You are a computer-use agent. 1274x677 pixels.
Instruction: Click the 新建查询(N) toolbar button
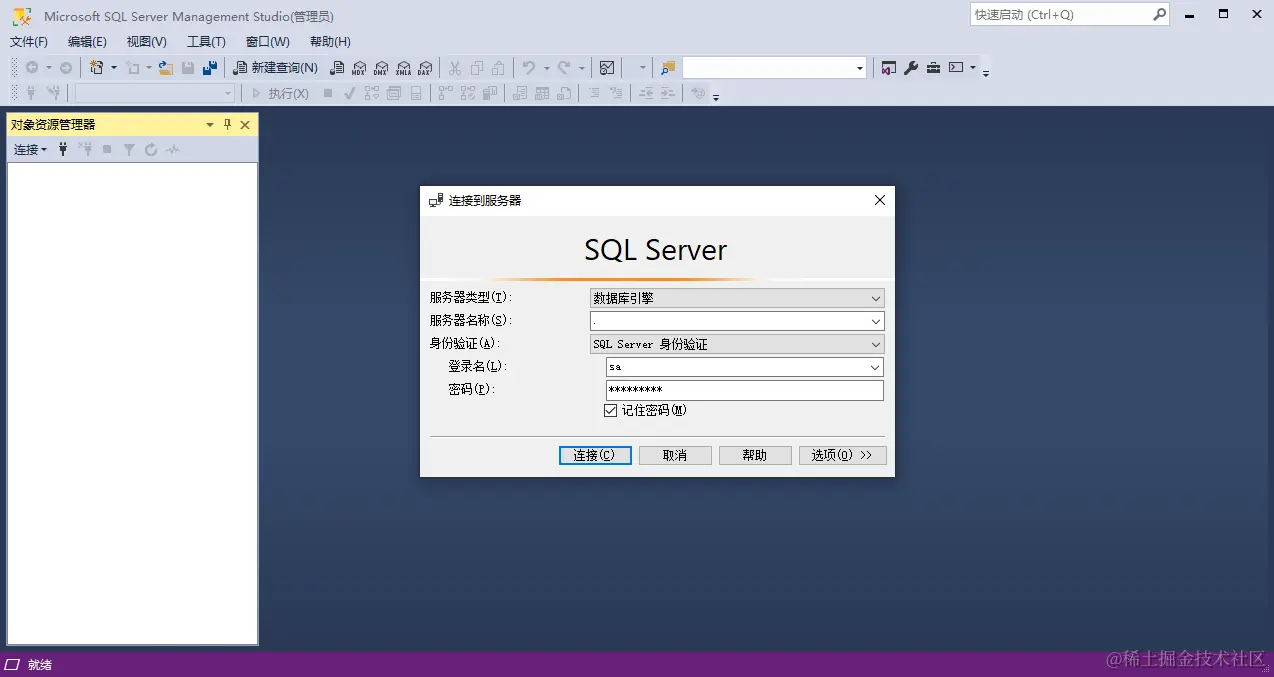point(276,68)
